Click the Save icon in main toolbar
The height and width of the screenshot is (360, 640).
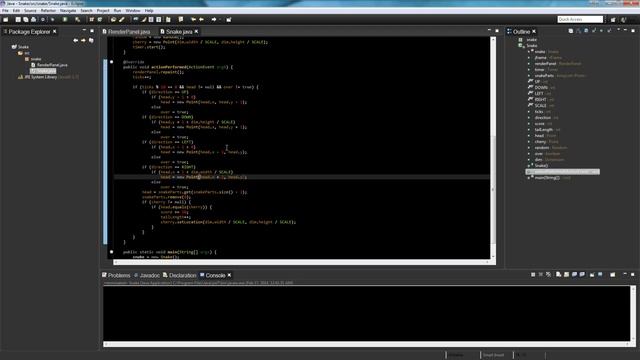pos(18,20)
